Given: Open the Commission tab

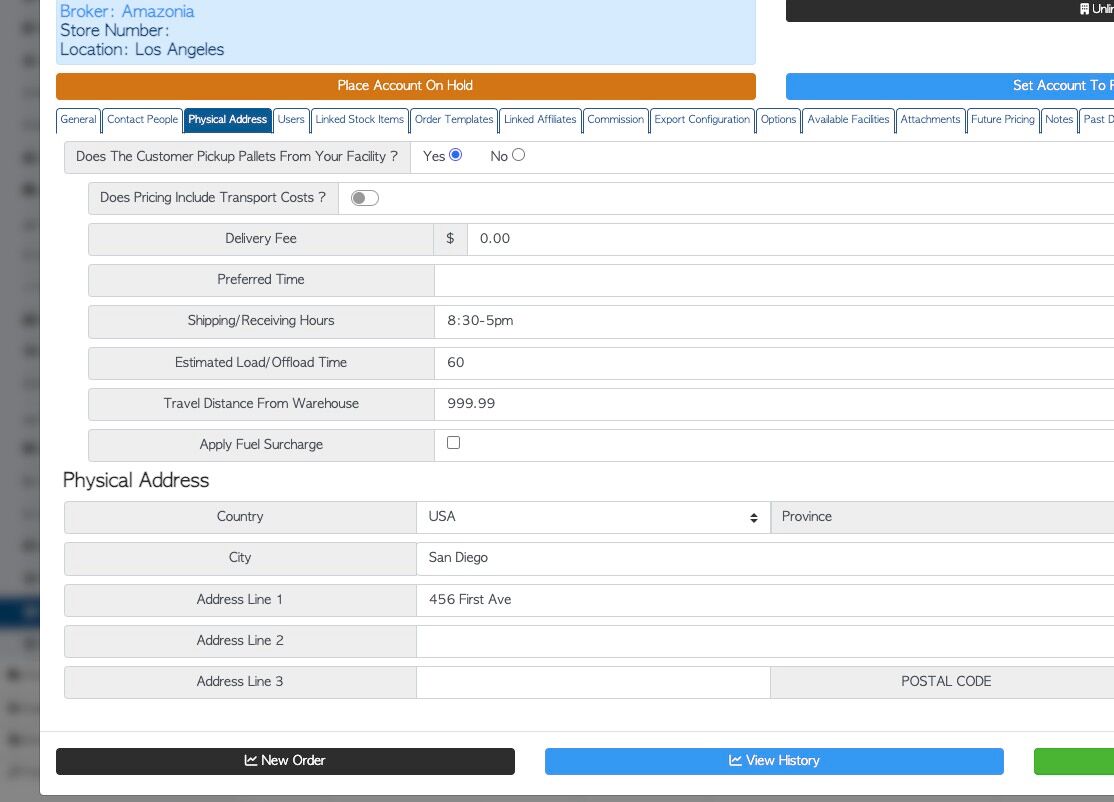Looking at the screenshot, I should [x=615, y=119].
